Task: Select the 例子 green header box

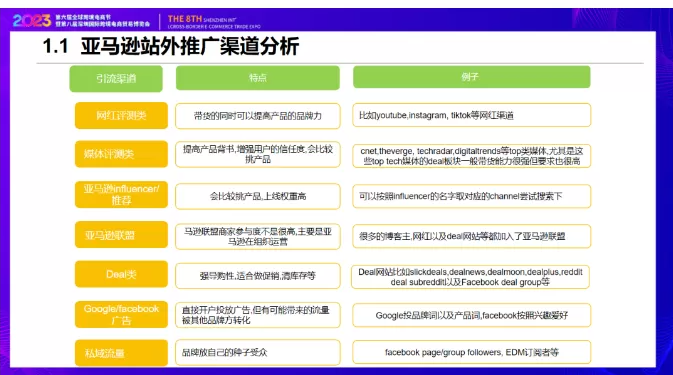Action: coord(472,77)
